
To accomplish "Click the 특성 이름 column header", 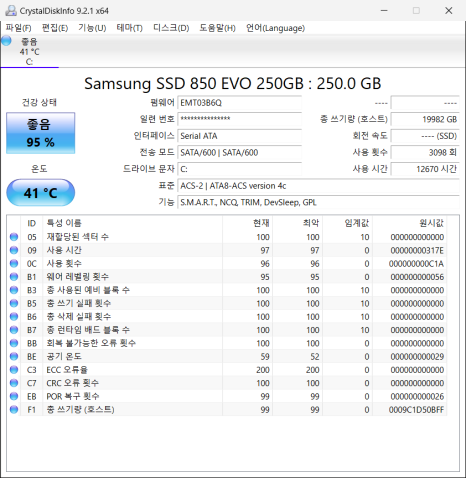I will click(x=133, y=223).
